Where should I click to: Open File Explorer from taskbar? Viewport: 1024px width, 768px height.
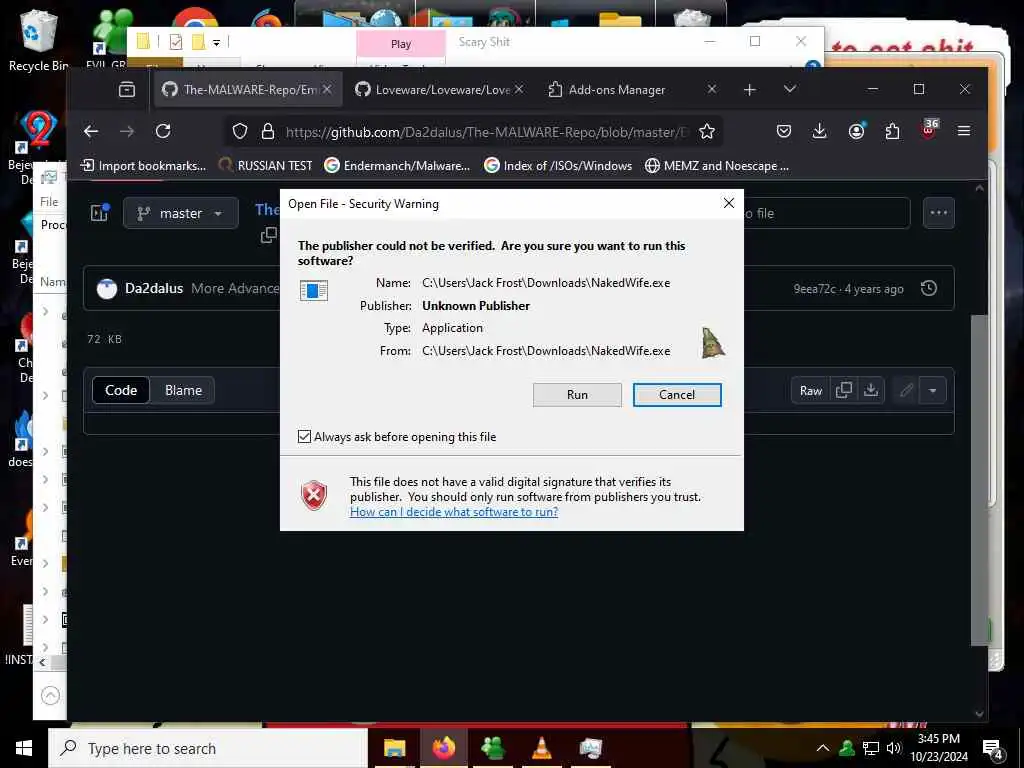tap(394, 748)
